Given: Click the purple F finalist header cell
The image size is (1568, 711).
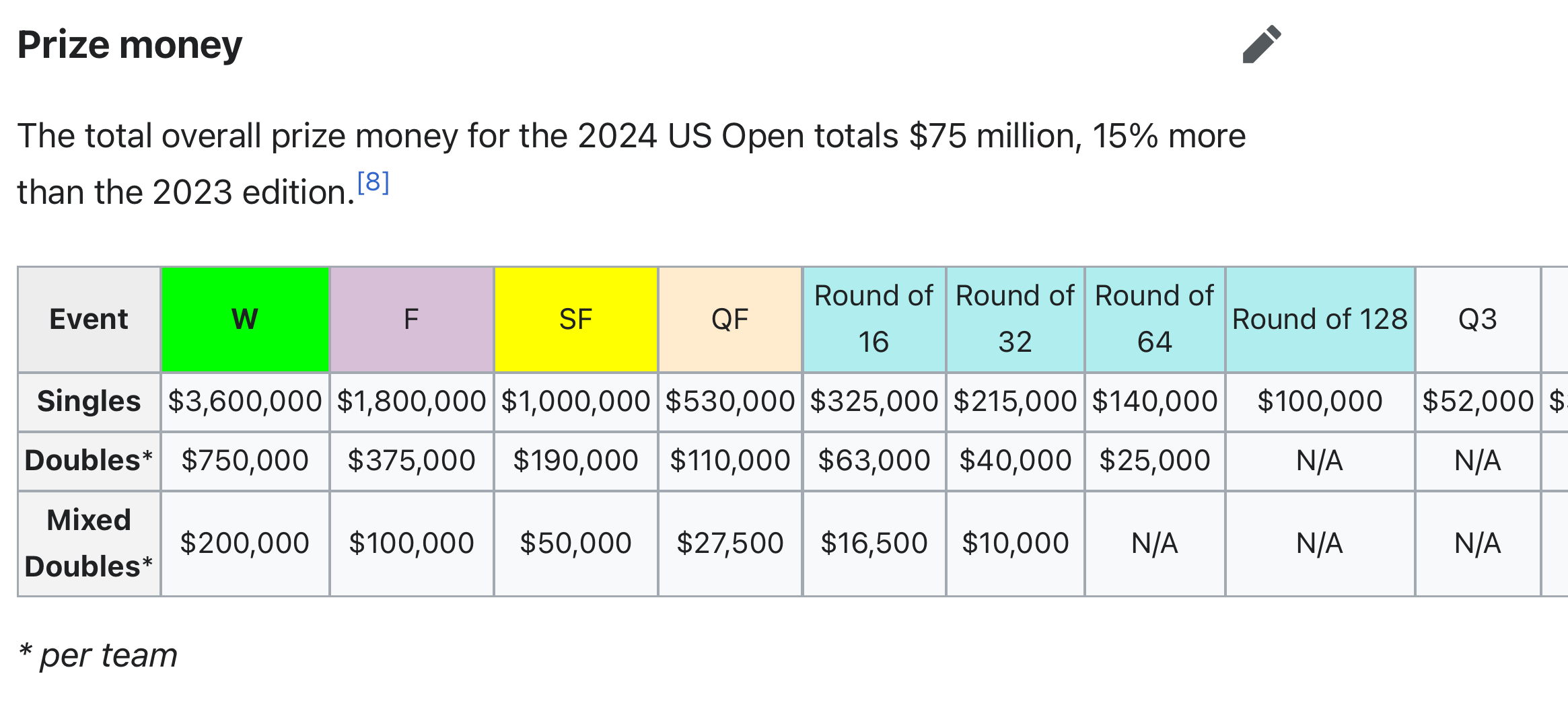Looking at the screenshot, I should coord(411,320).
